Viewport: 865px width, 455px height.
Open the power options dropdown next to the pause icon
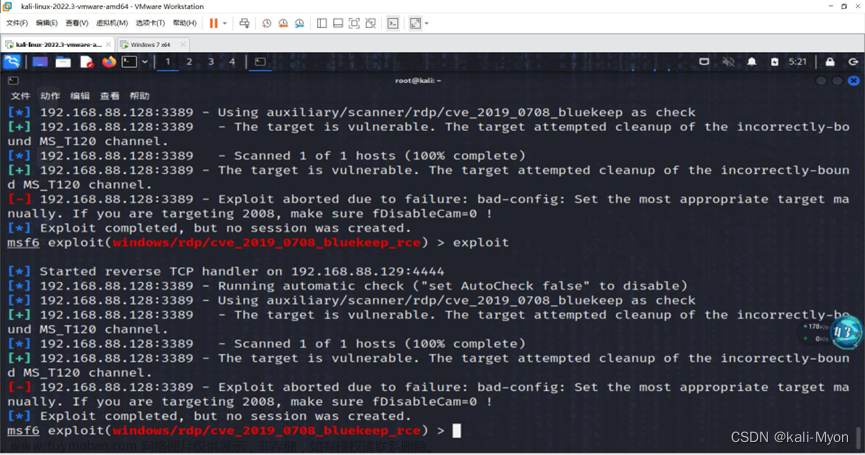point(225,23)
